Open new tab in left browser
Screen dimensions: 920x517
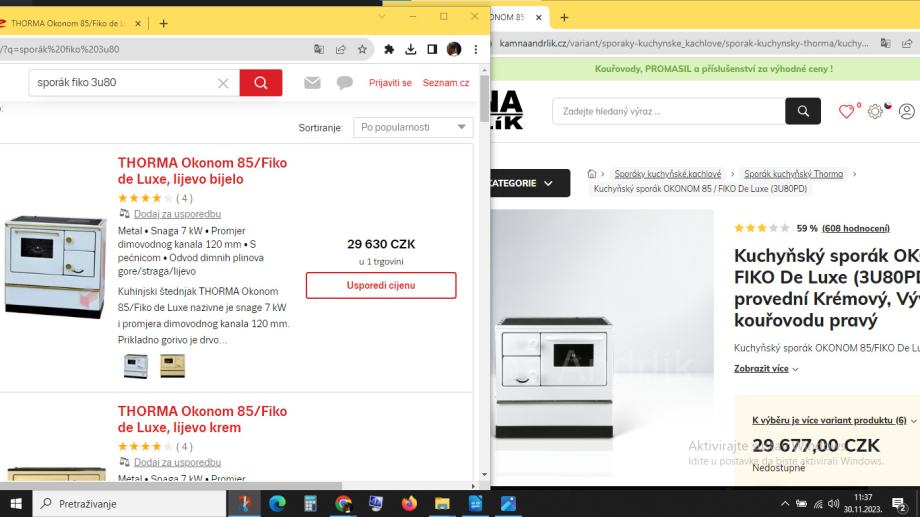[x=164, y=23]
